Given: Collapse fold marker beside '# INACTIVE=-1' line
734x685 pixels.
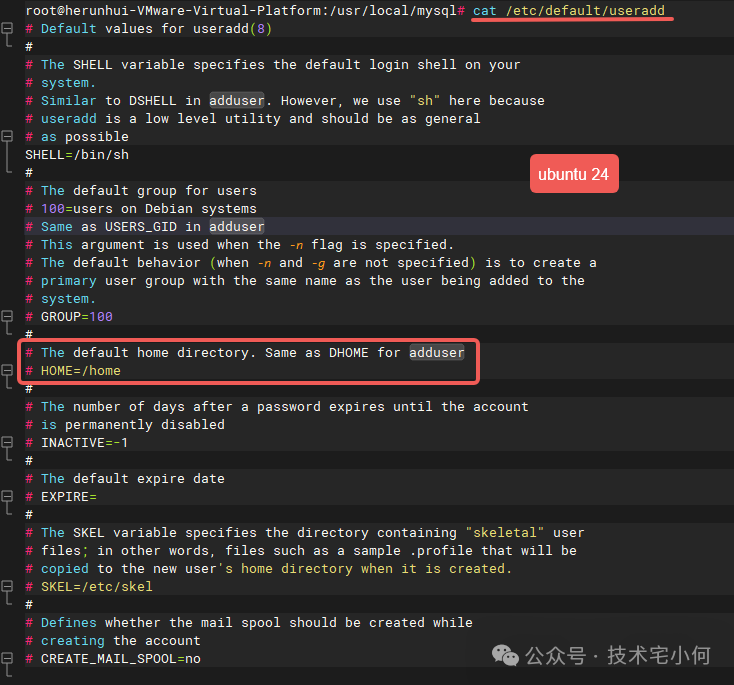Looking at the screenshot, I should point(7,442).
